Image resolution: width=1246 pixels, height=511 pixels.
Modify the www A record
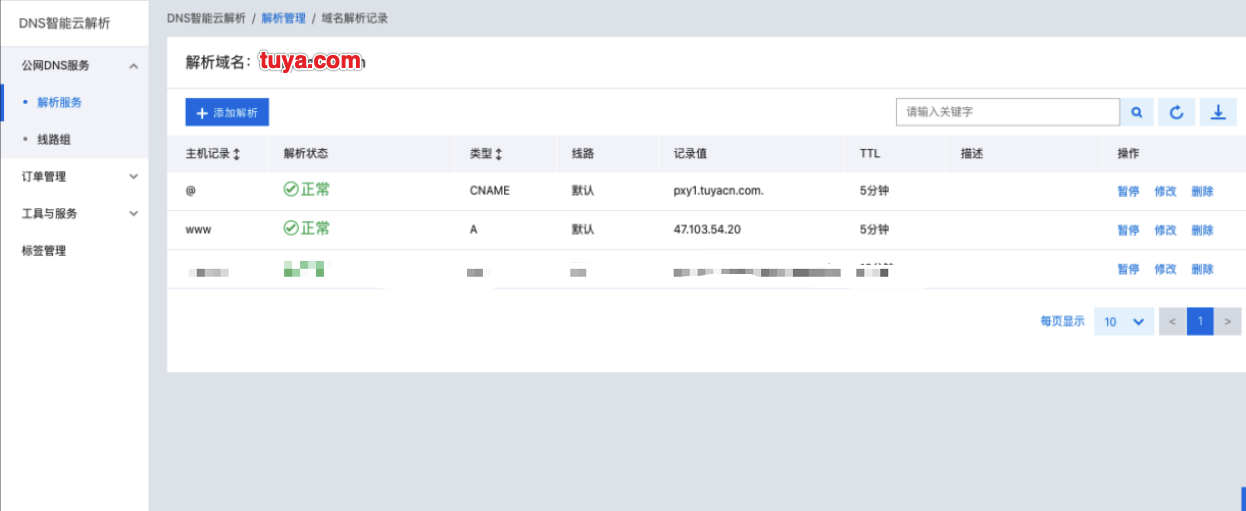[1165, 230]
